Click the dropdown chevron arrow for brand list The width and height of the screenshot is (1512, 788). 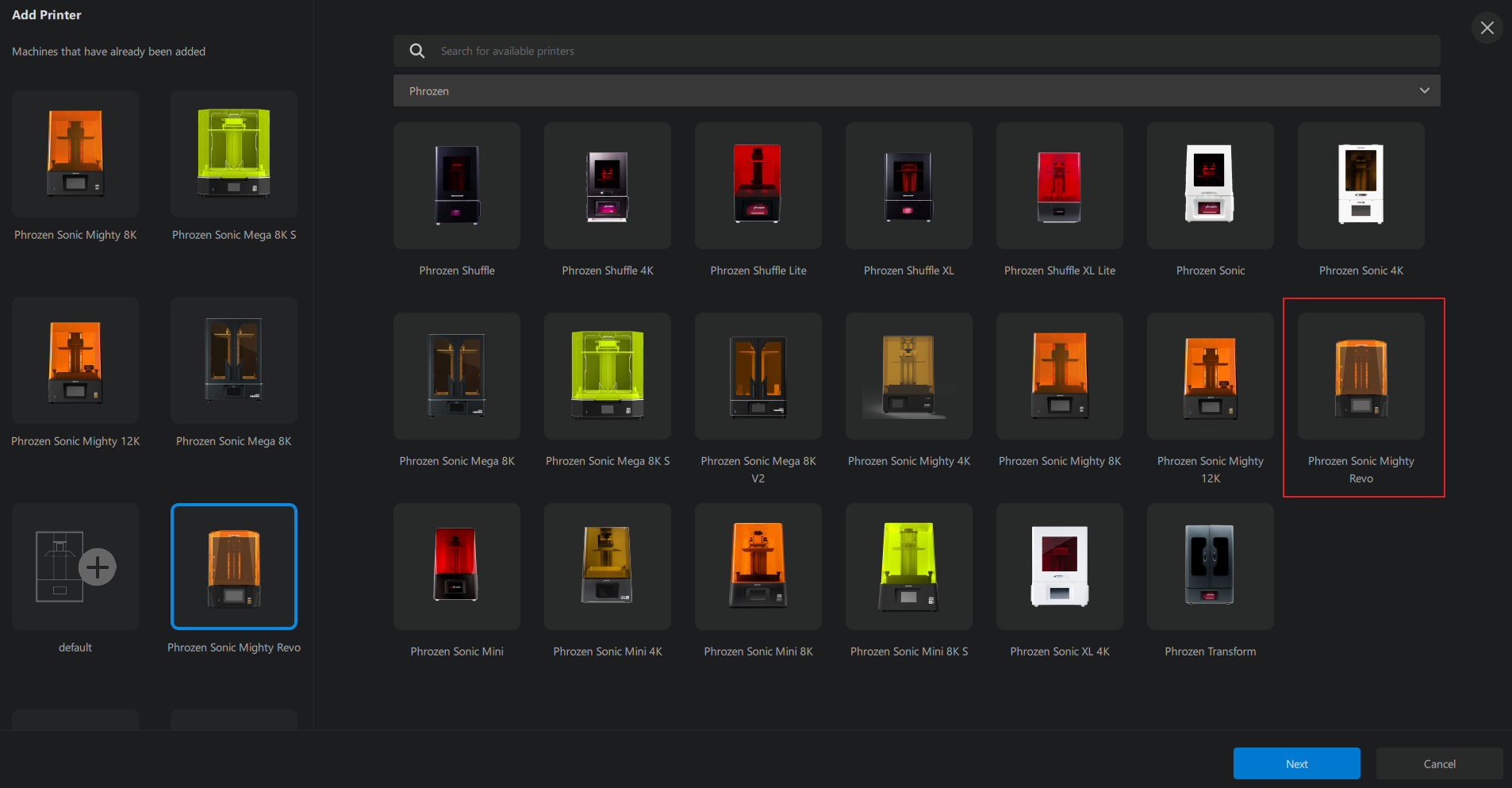[1424, 90]
